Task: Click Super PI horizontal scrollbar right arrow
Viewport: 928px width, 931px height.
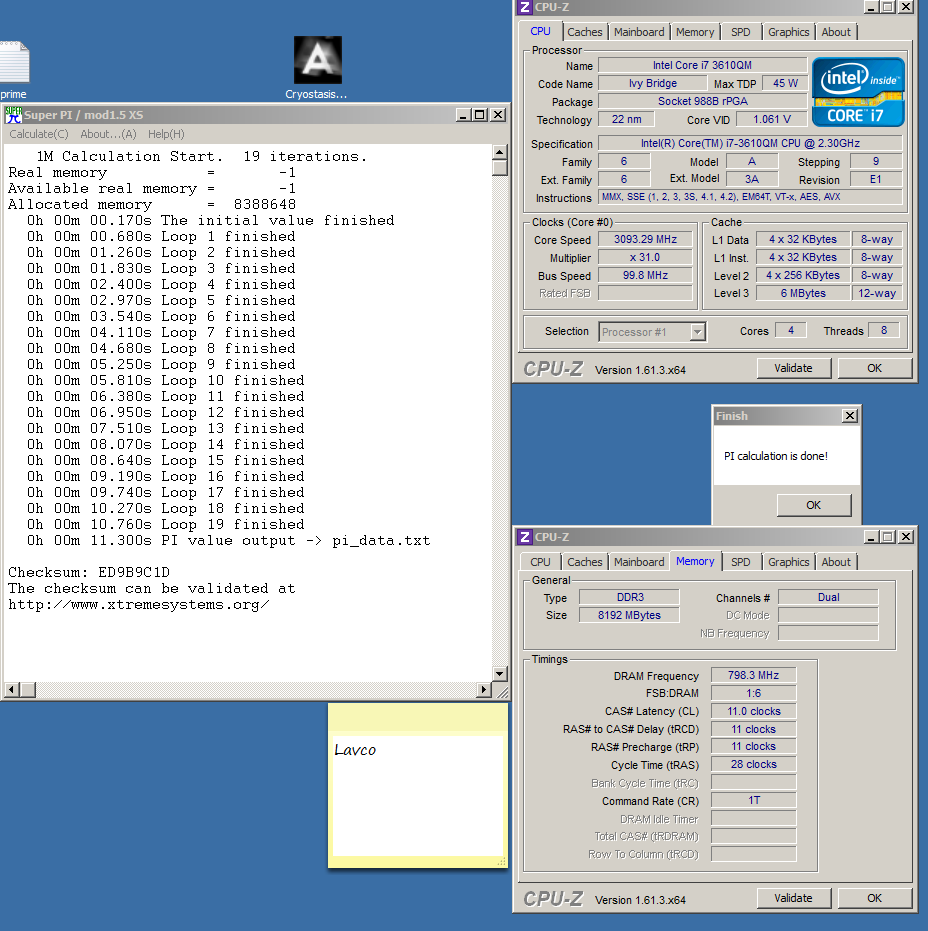Action: coord(484,690)
